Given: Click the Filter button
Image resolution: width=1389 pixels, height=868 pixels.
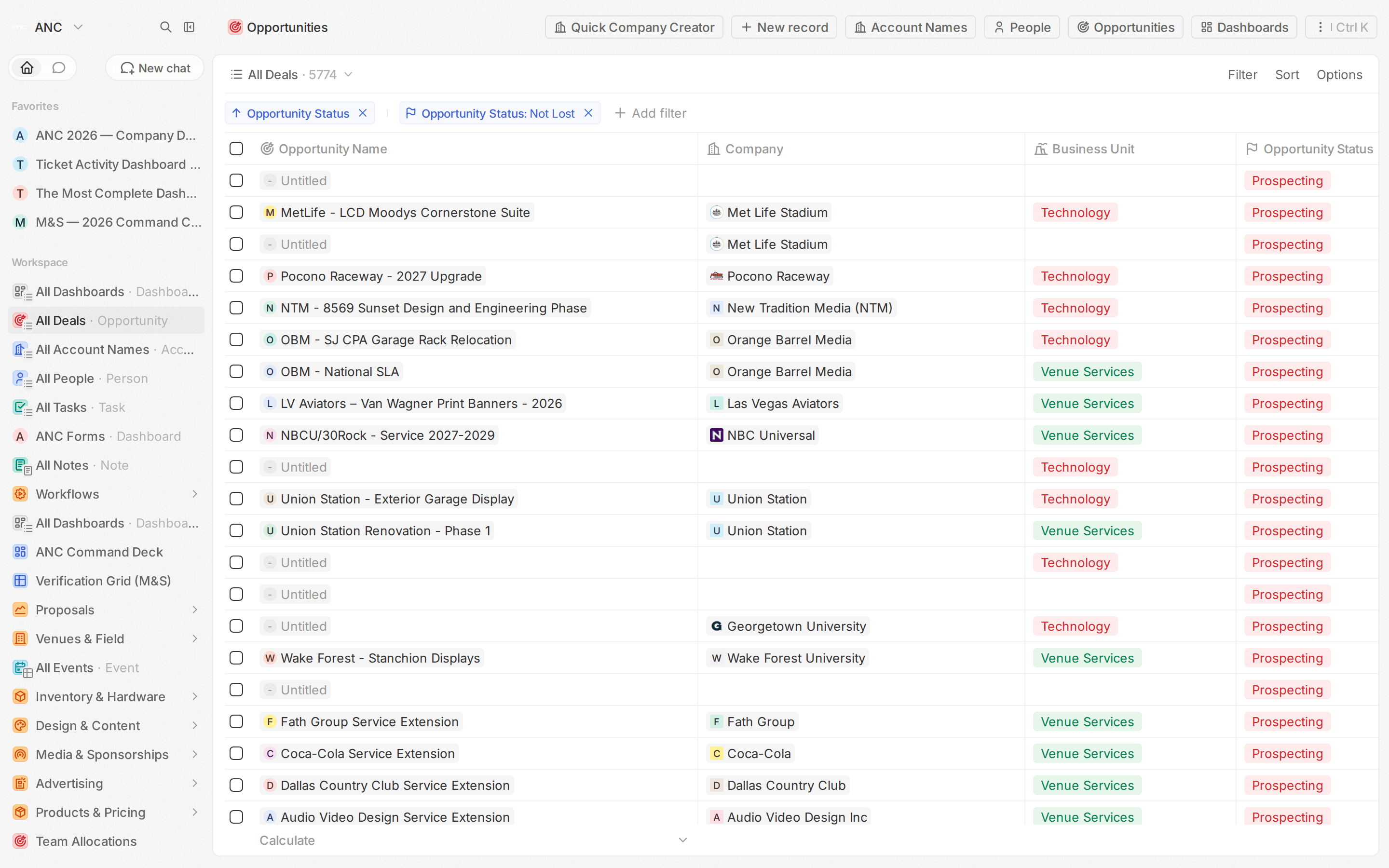Looking at the screenshot, I should [x=1242, y=75].
